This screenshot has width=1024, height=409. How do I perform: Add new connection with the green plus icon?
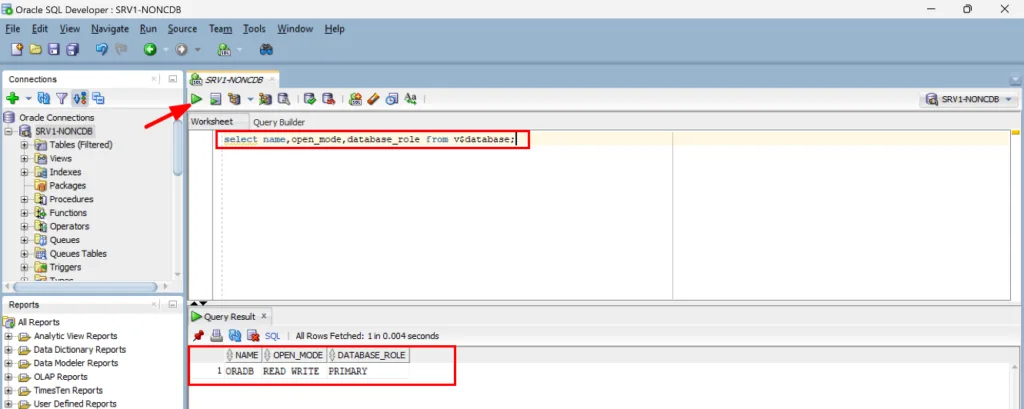coord(12,99)
